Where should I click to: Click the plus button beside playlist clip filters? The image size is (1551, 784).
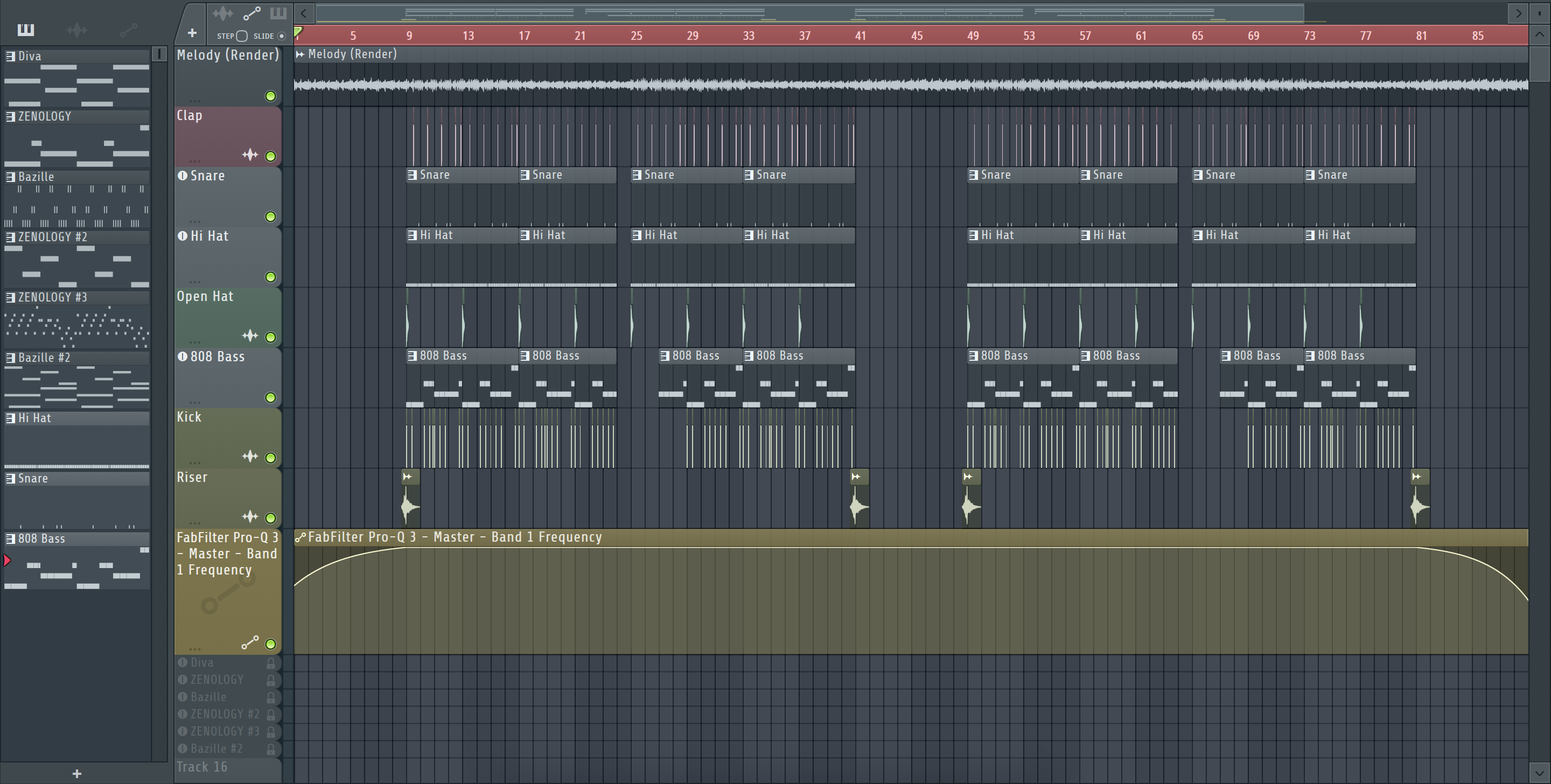[192, 32]
